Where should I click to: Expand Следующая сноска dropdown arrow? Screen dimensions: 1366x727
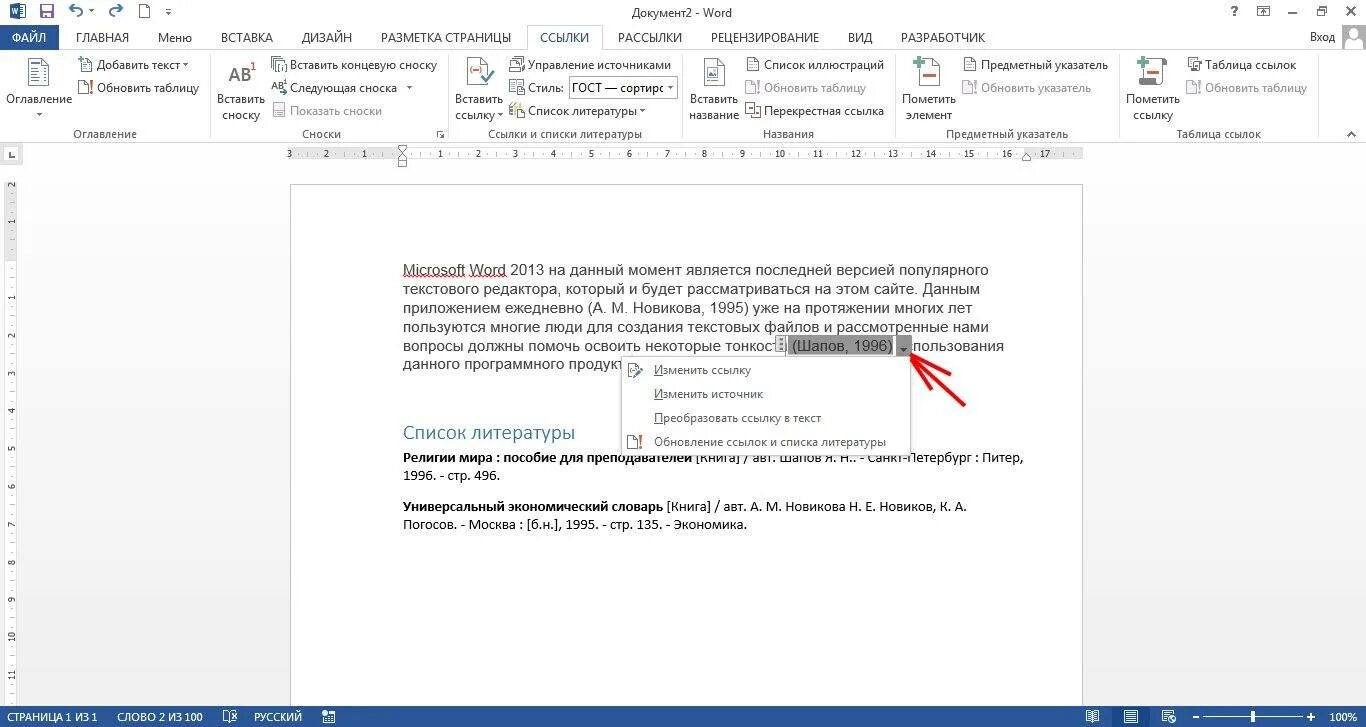click(409, 88)
